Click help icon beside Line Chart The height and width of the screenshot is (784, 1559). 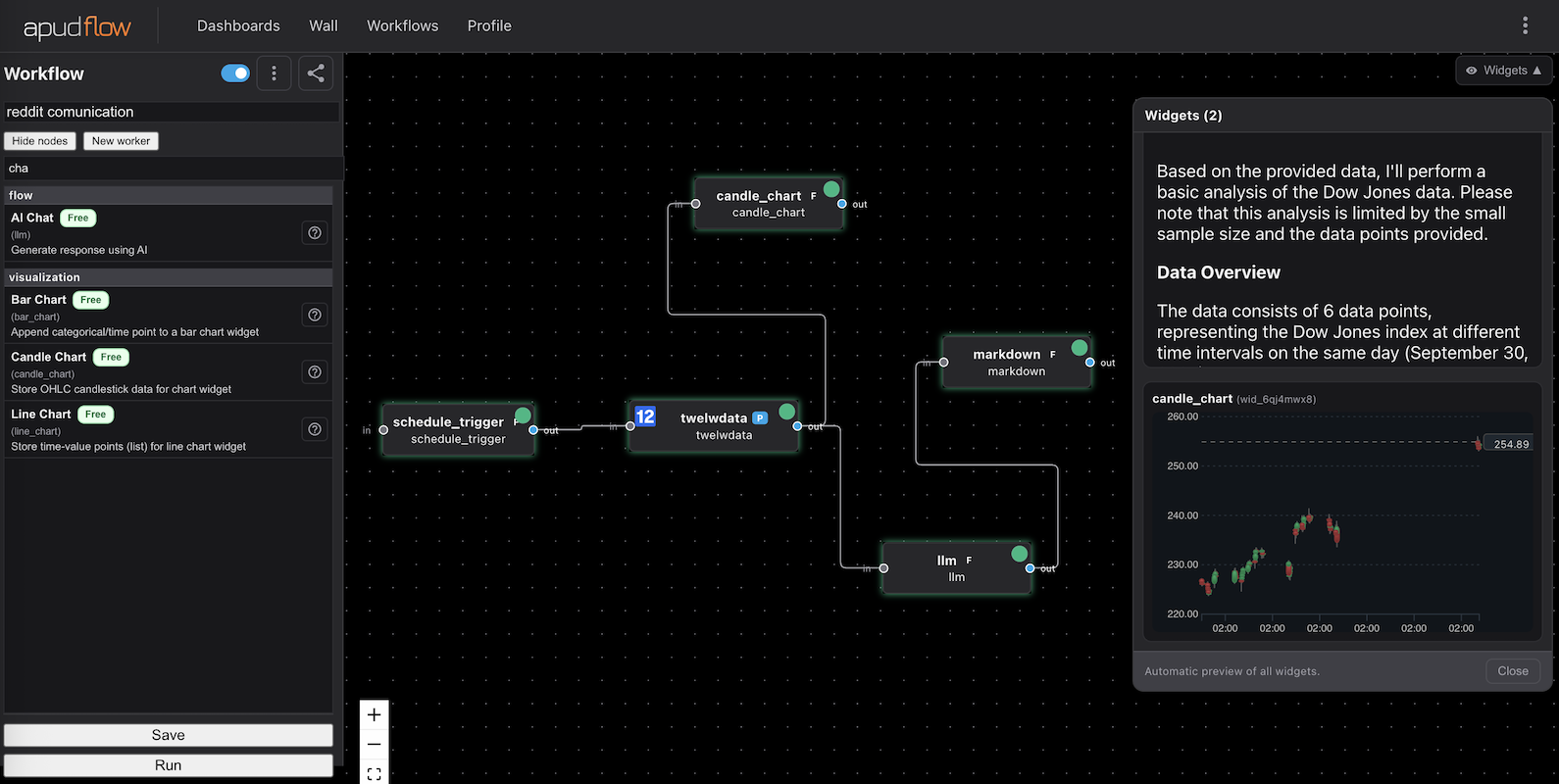click(315, 429)
